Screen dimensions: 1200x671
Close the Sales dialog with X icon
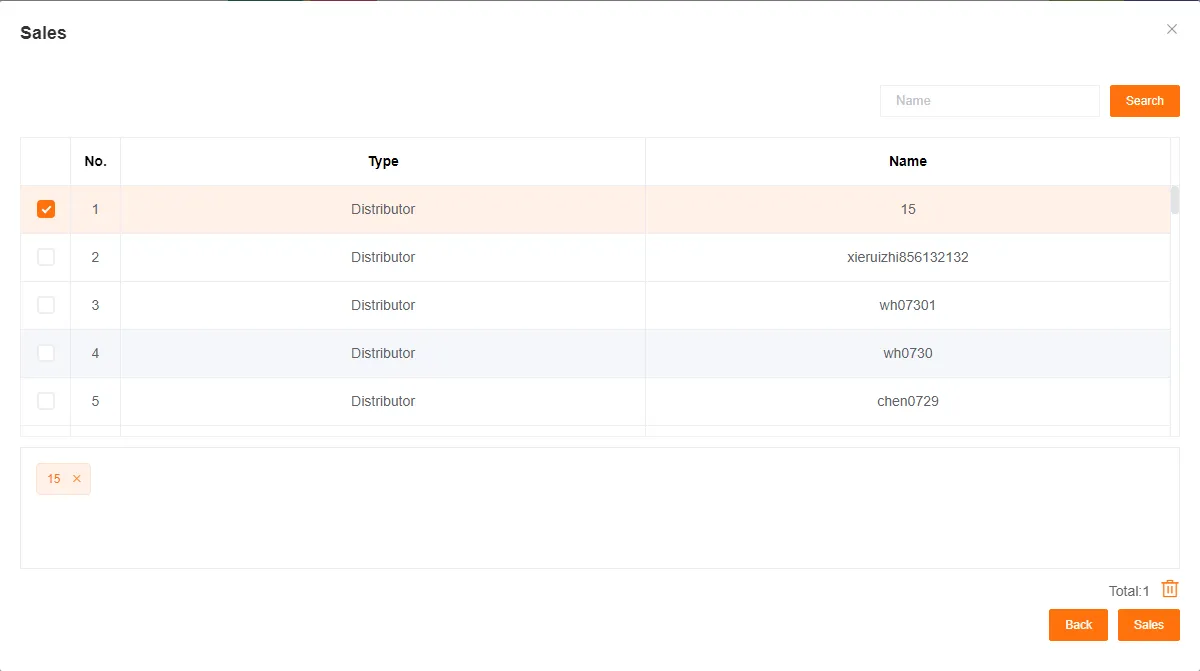(x=1172, y=29)
